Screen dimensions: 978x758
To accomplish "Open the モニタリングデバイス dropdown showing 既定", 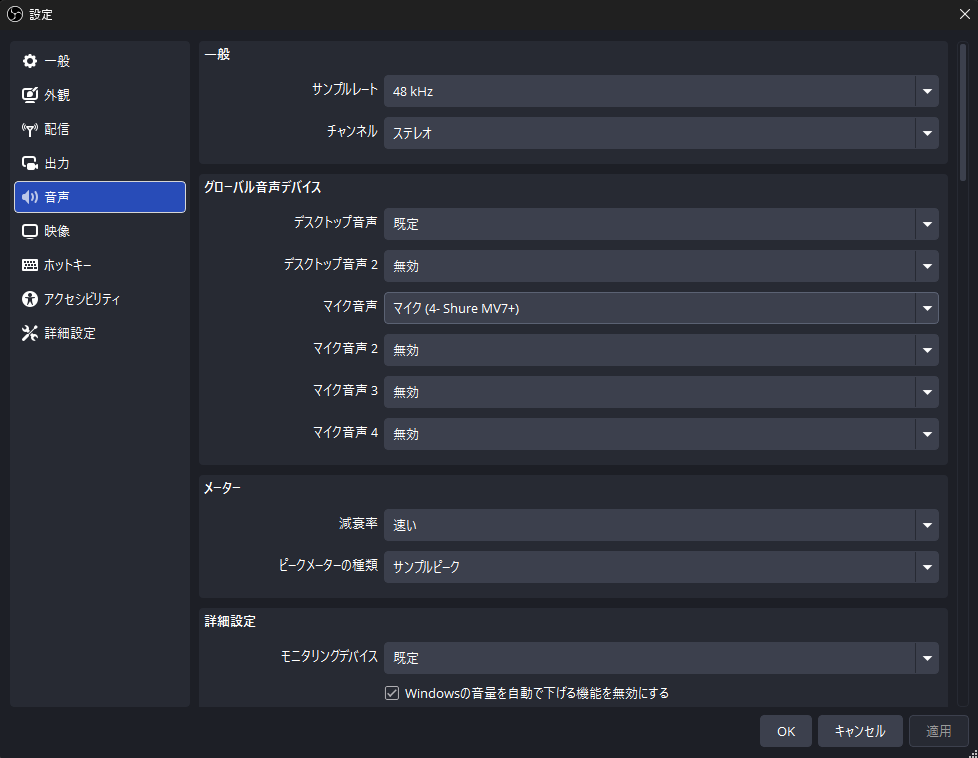I will 661,657.
